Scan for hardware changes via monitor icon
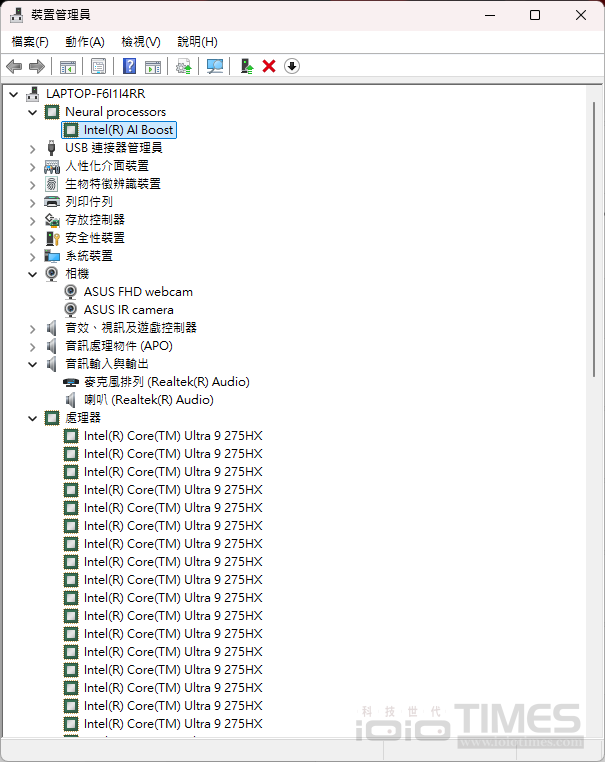 (215, 66)
